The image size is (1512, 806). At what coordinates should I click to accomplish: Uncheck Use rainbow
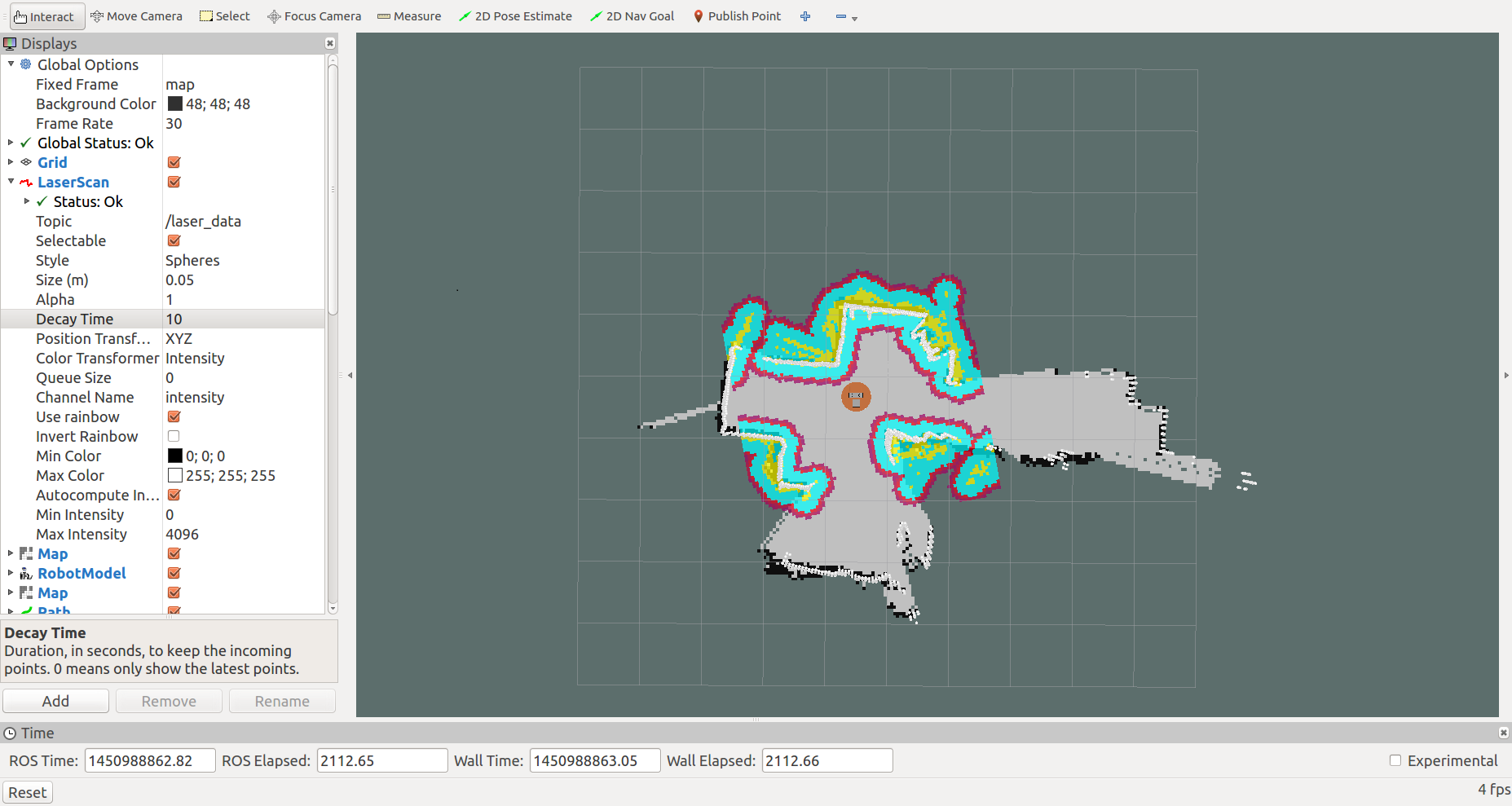[x=174, y=416]
